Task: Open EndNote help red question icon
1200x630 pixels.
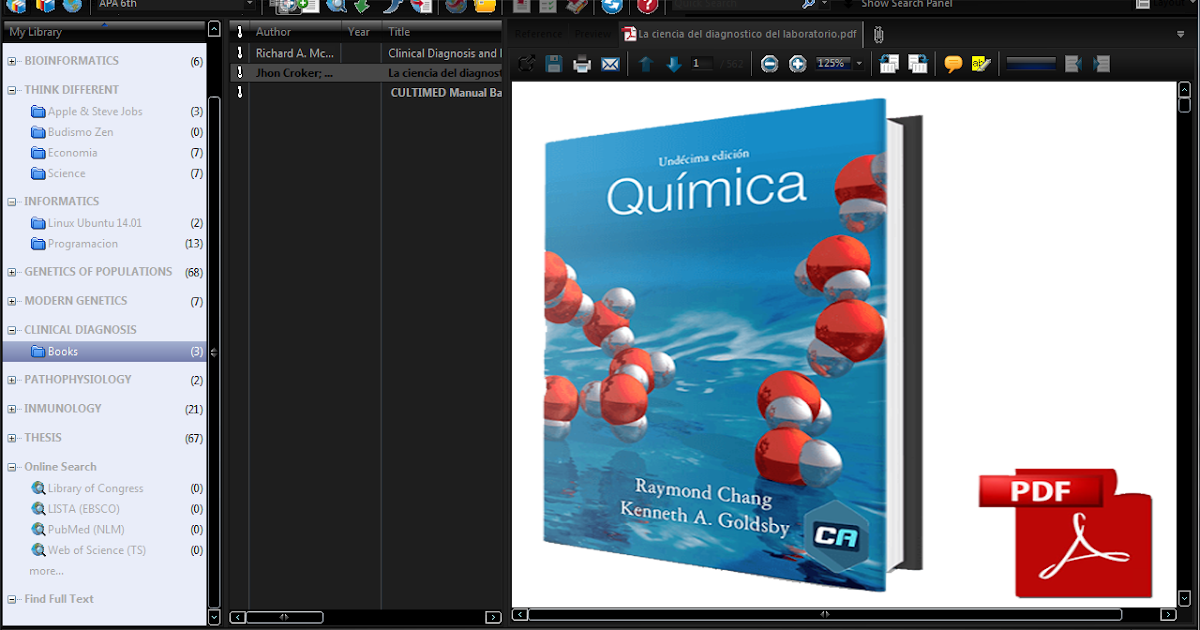Action: click(647, 6)
